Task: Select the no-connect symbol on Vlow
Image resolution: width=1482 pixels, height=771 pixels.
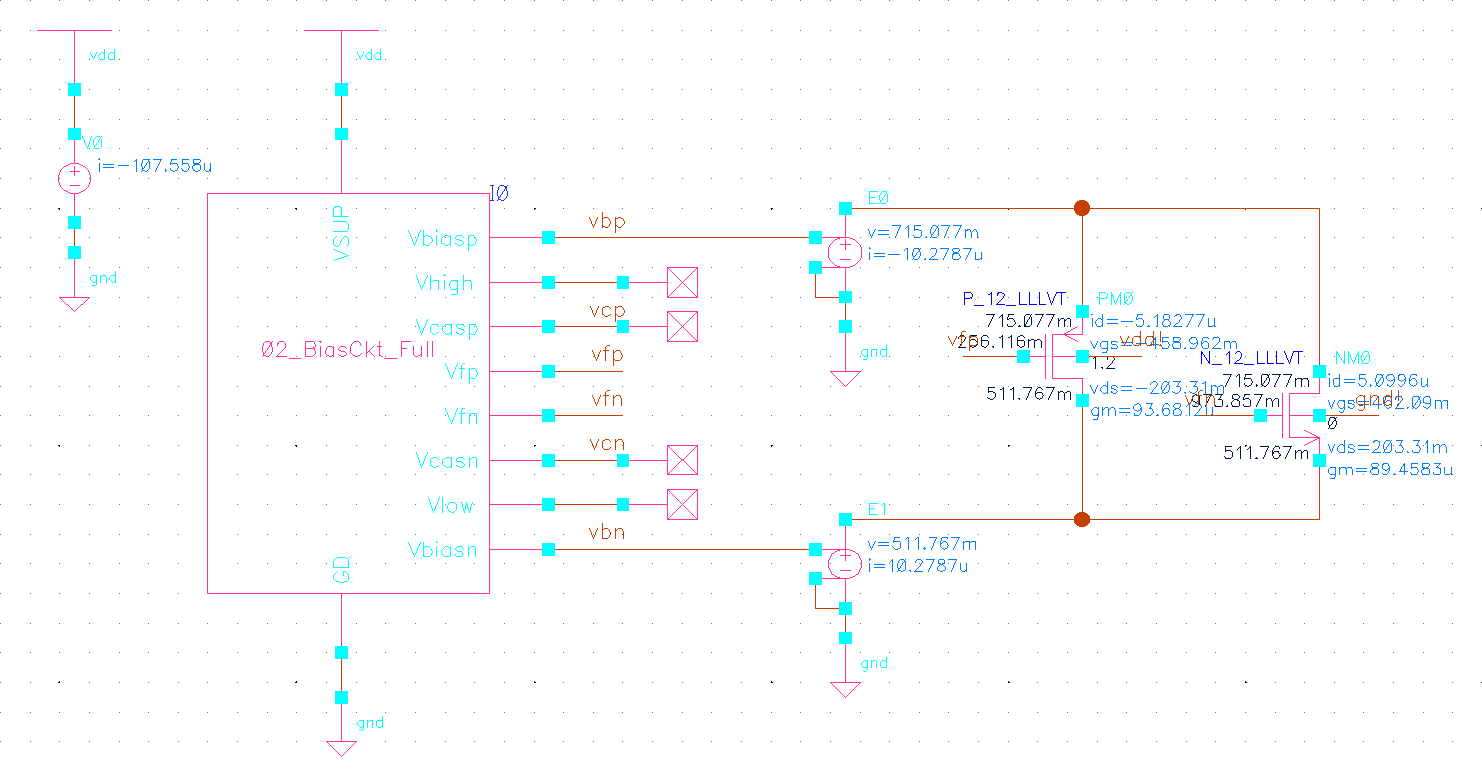Action: coord(682,506)
